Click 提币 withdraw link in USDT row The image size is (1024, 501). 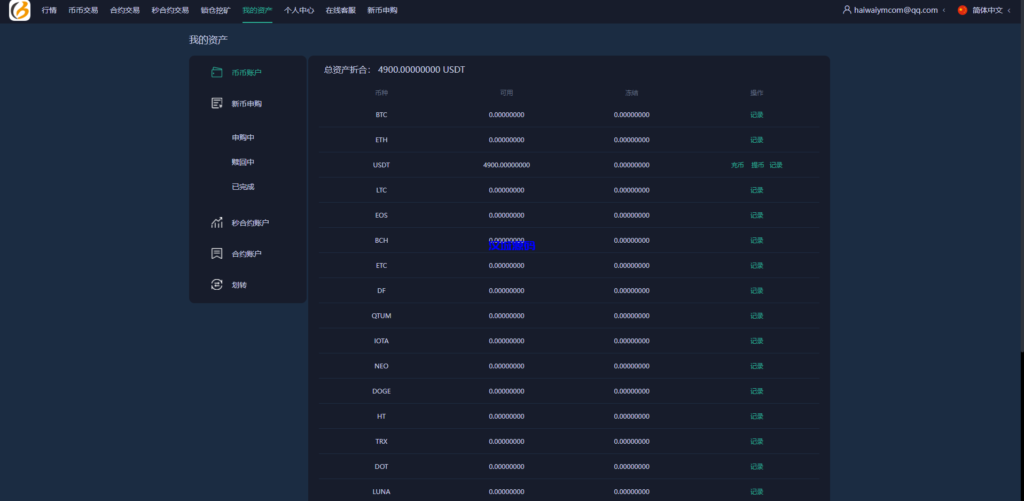(x=757, y=165)
